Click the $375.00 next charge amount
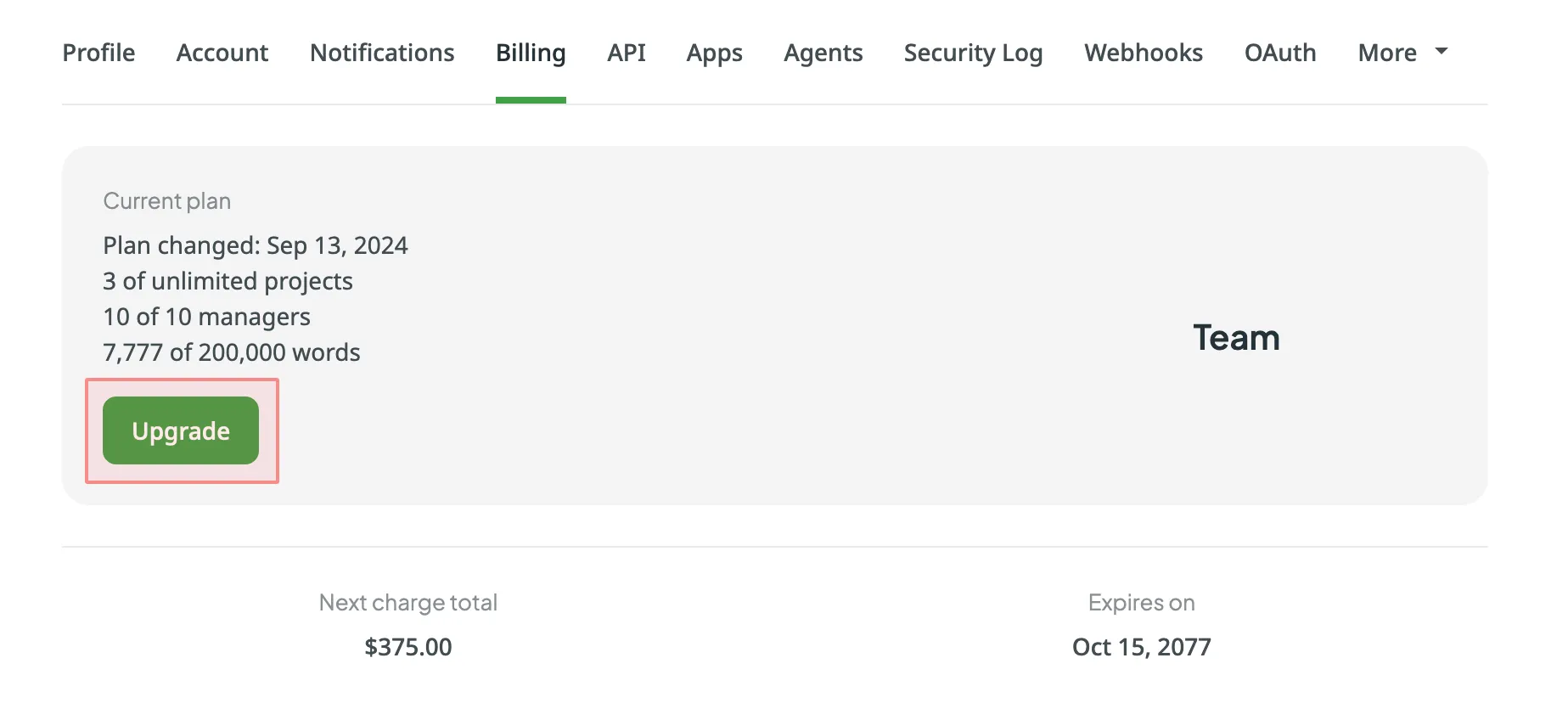 click(x=408, y=647)
